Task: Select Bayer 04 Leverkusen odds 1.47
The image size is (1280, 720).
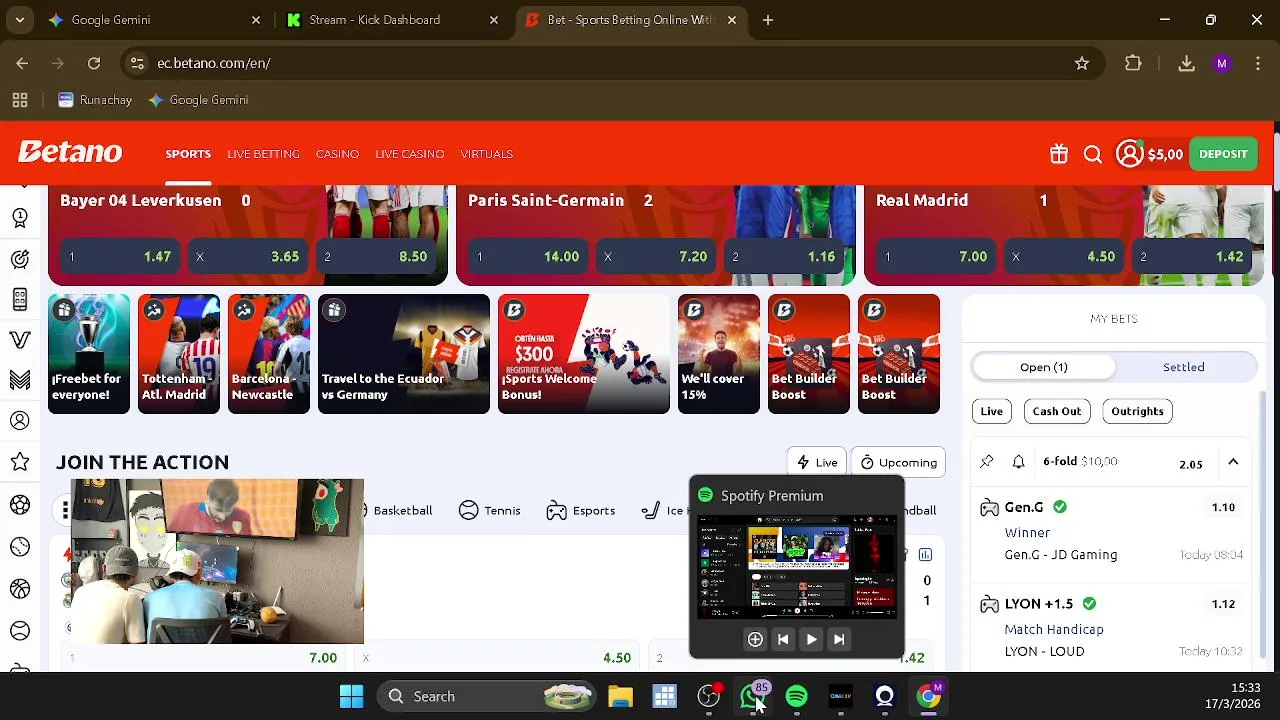Action: coord(120,256)
